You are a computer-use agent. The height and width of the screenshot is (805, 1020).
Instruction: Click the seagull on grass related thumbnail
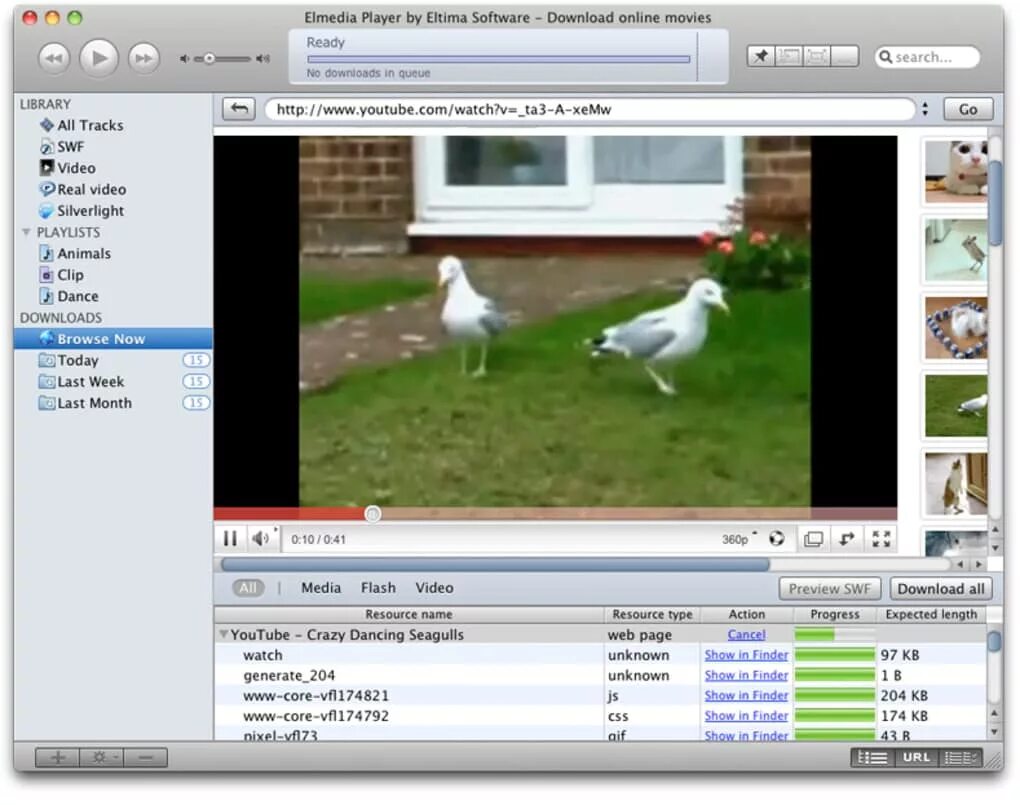[956, 405]
